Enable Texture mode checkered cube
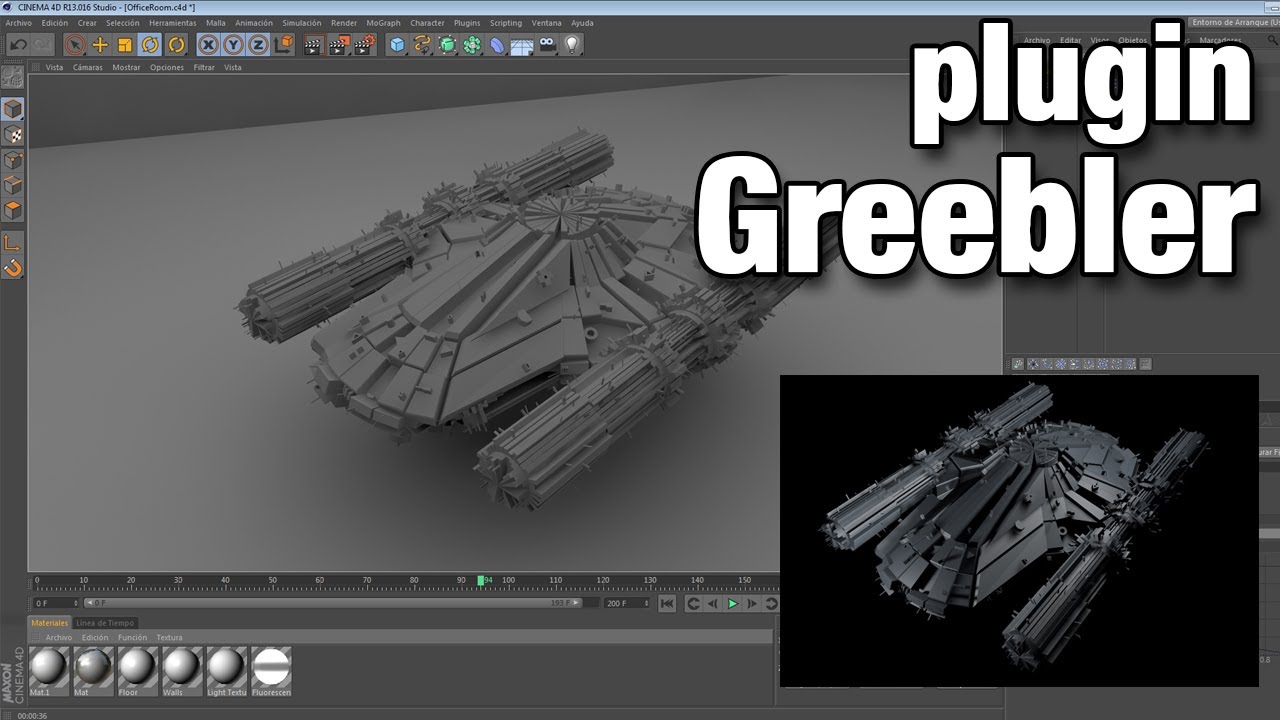 tap(13, 135)
